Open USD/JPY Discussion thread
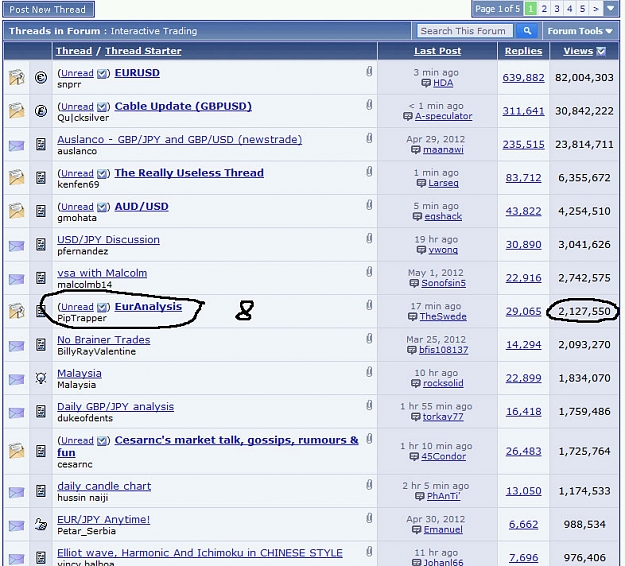Image resolution: width=625 pixels, height=566 pixels. click(108, 240)
